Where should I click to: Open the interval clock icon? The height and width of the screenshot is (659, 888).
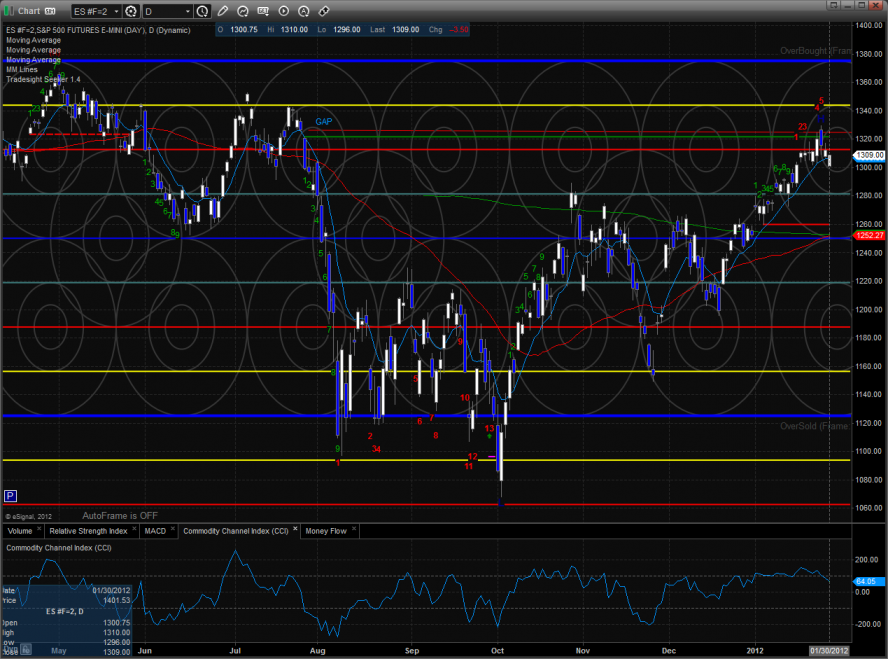point(202,11)
